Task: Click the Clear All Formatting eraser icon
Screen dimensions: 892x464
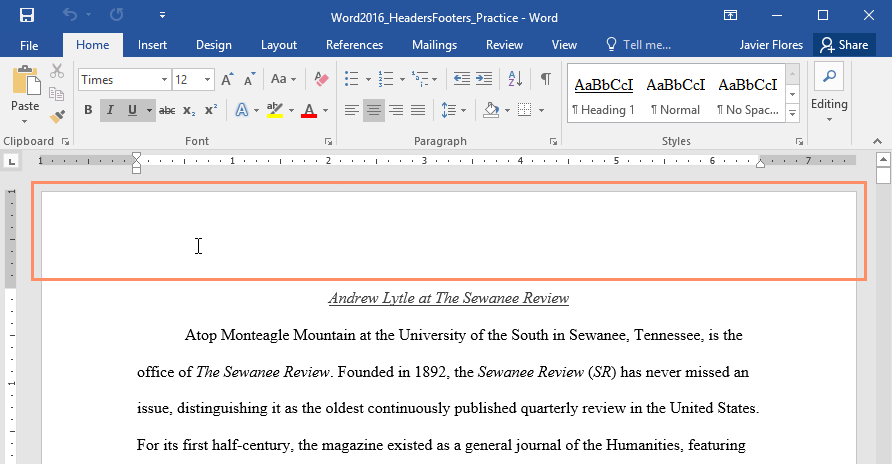Action: [x=321, y=79]
